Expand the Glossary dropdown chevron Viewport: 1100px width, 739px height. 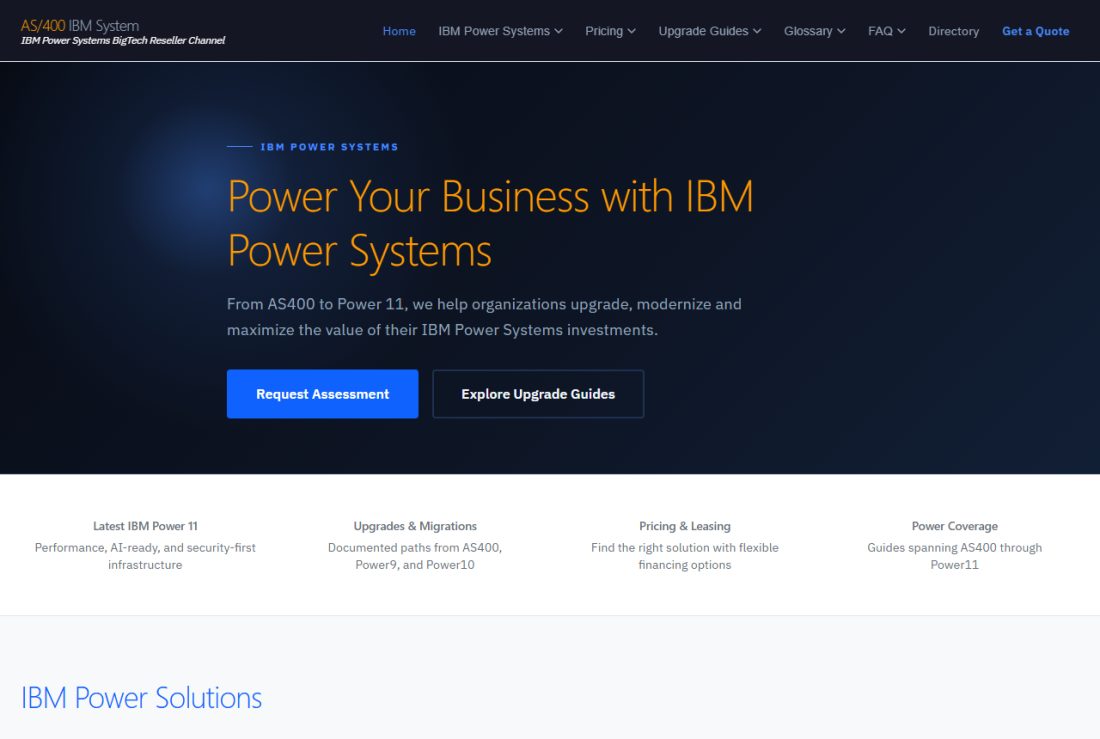[841, 31]
